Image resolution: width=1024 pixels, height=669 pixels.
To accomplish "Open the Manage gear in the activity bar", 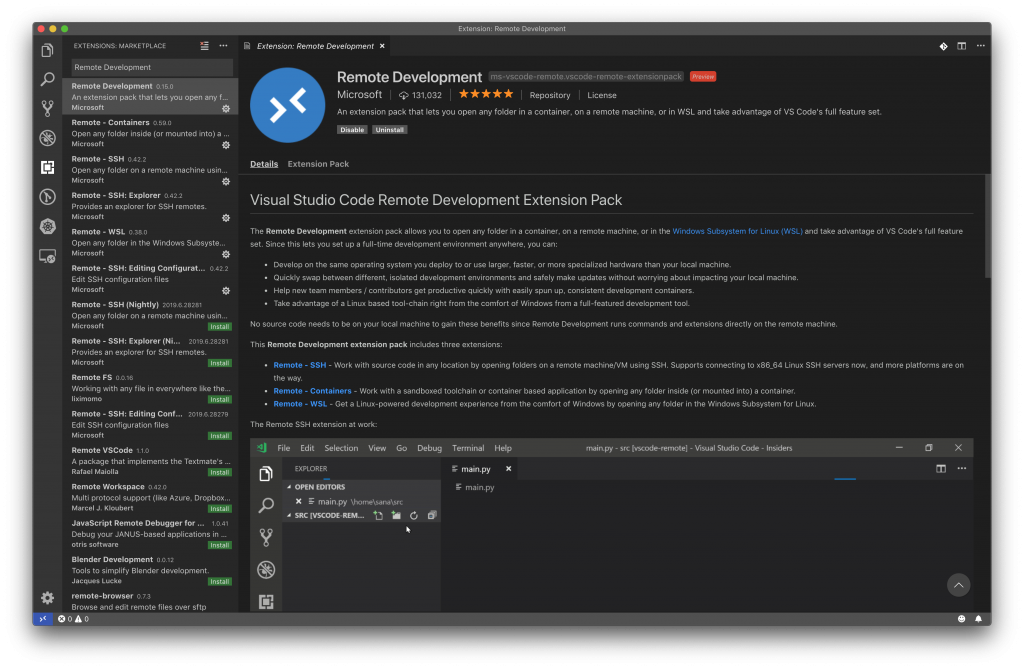I will point(47,597).
